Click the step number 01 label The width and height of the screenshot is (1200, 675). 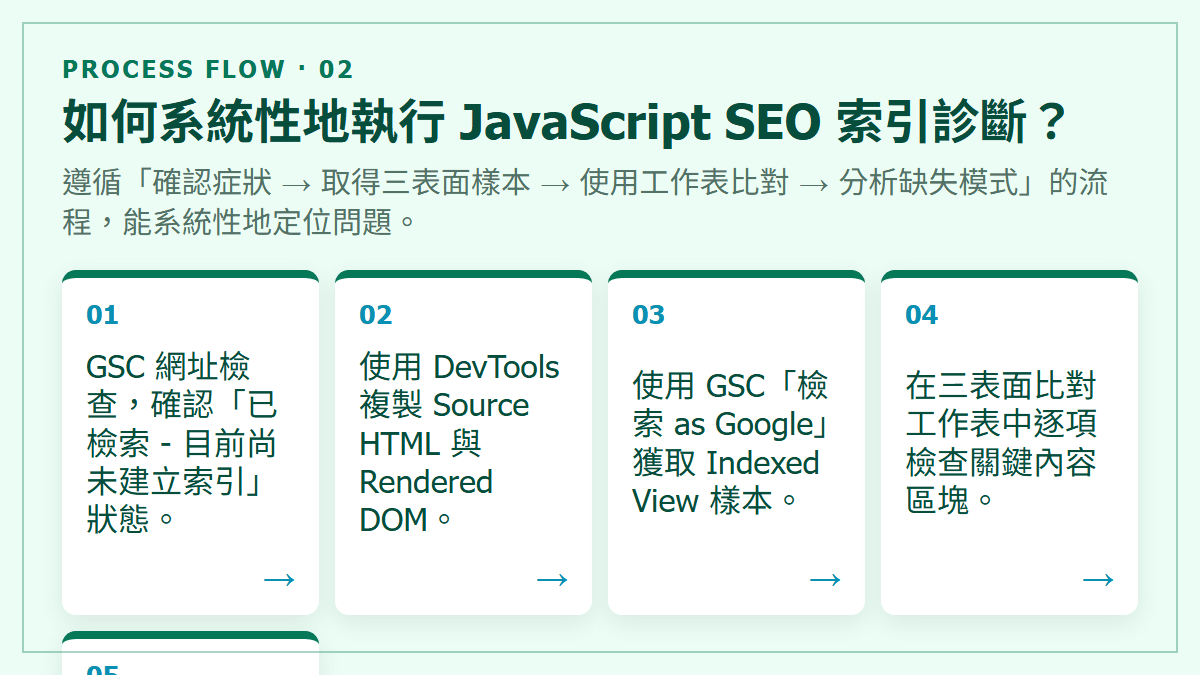click(102, 315)
